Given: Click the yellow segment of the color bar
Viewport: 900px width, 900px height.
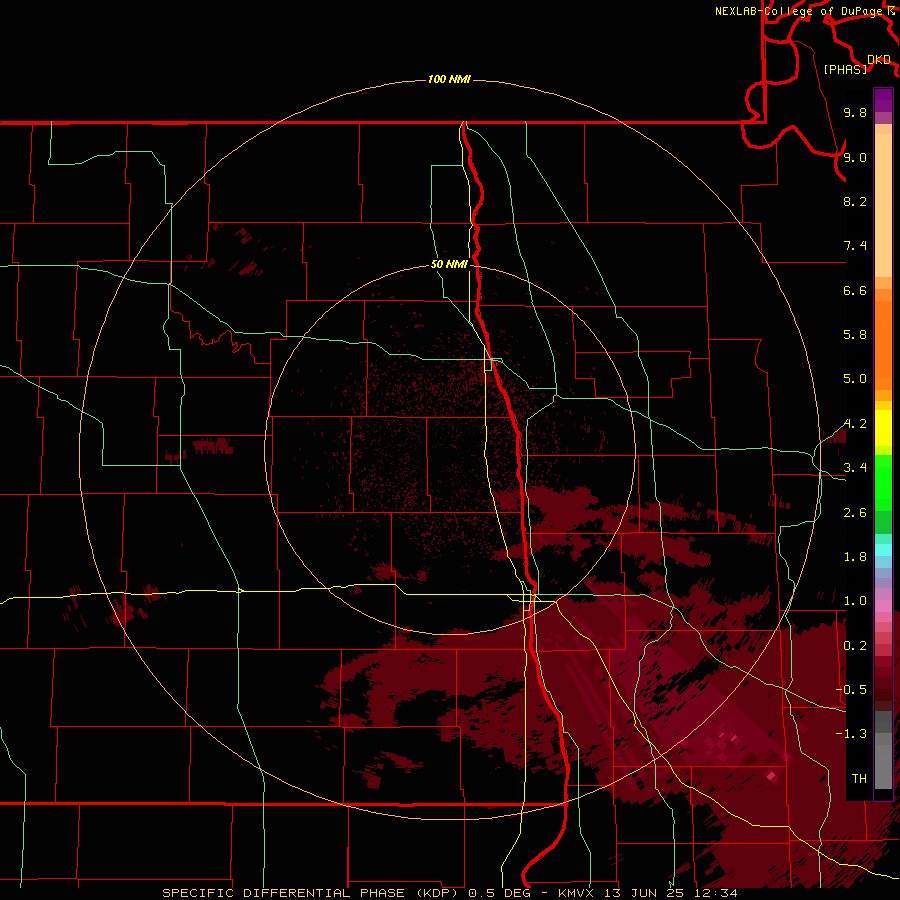Looking at the screenshot, I should [883, 428].
